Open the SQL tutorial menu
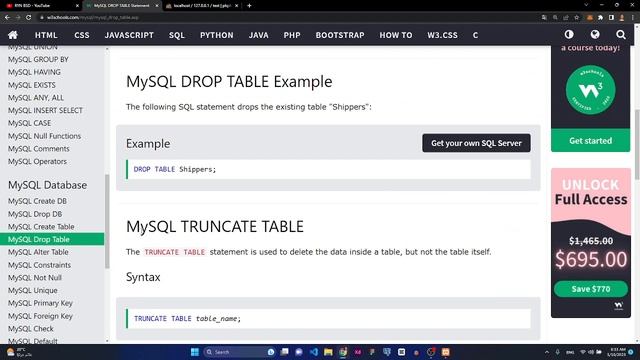Image resolution: width=640 pixels, height=360 pixels. coord(177,35)
